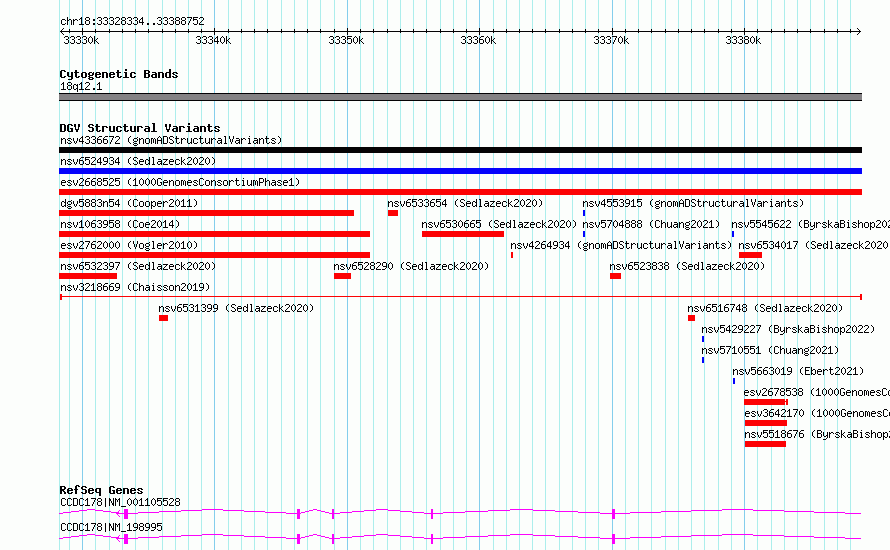Select the small red nsv6531399 marker
This screenshot has width=890, height=550.
click(163, 318)
